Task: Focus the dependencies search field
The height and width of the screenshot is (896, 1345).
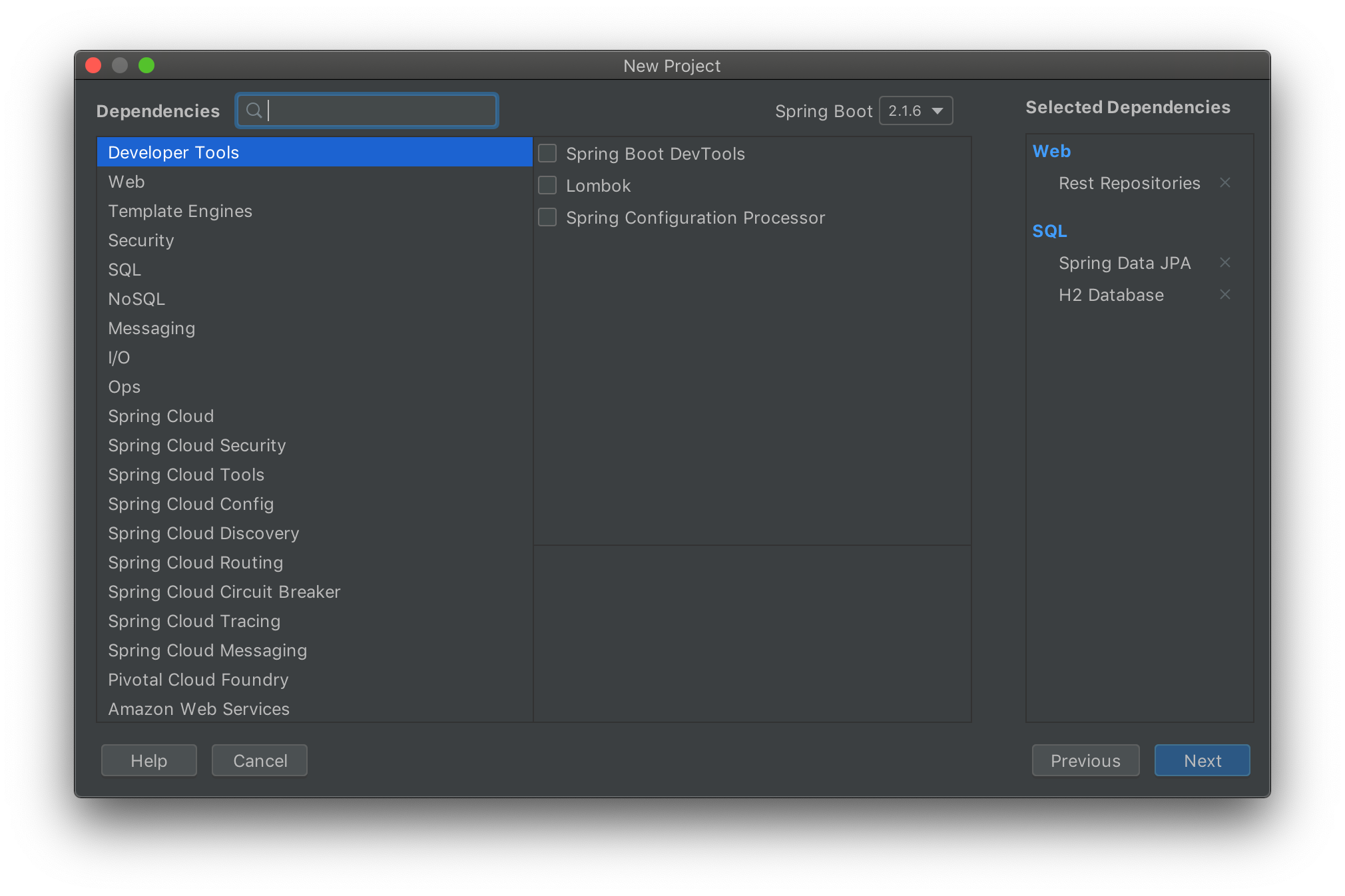Action: (367, 111)
